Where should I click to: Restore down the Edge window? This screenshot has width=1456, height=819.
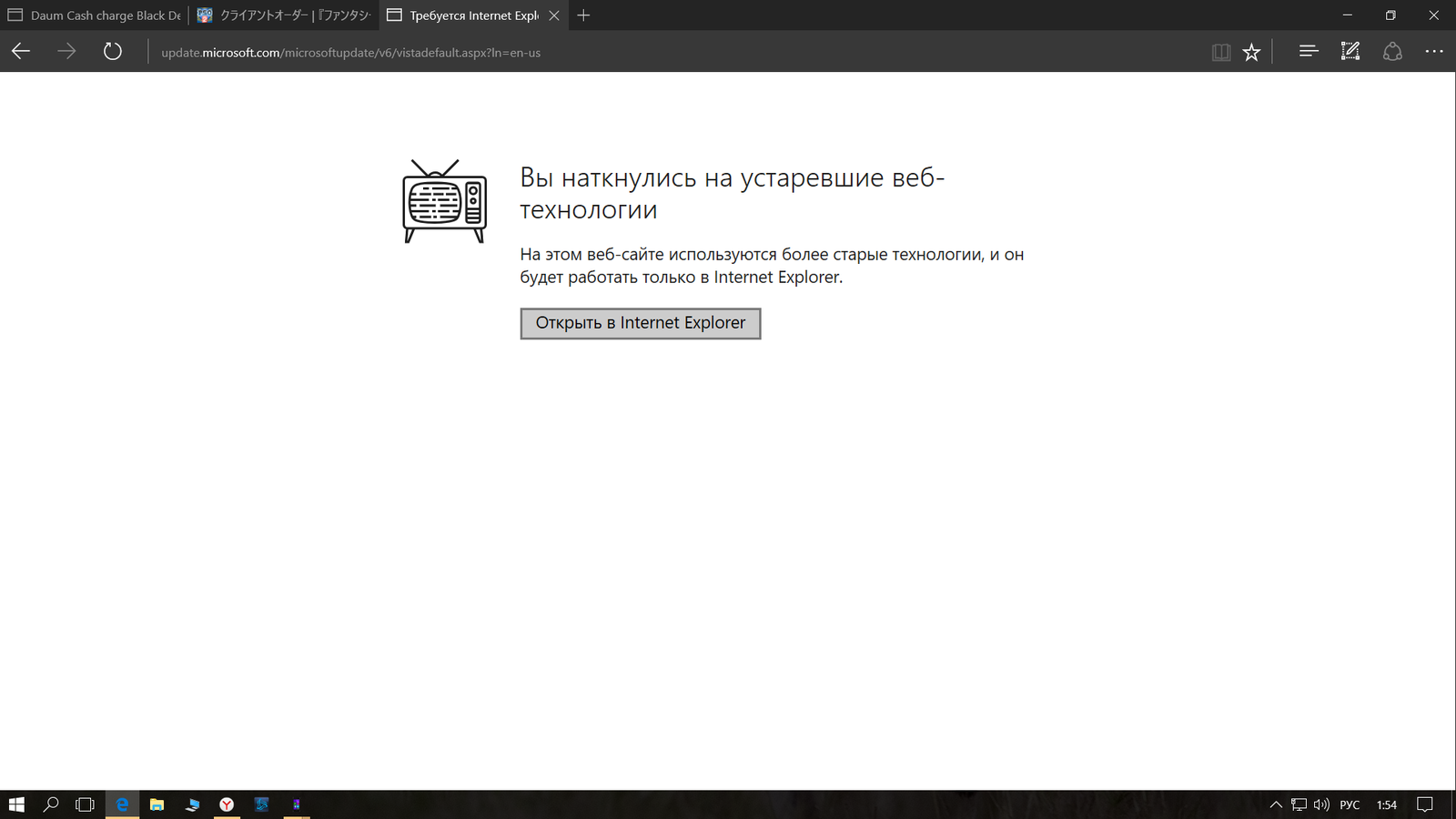click(x=1390, y=15)
